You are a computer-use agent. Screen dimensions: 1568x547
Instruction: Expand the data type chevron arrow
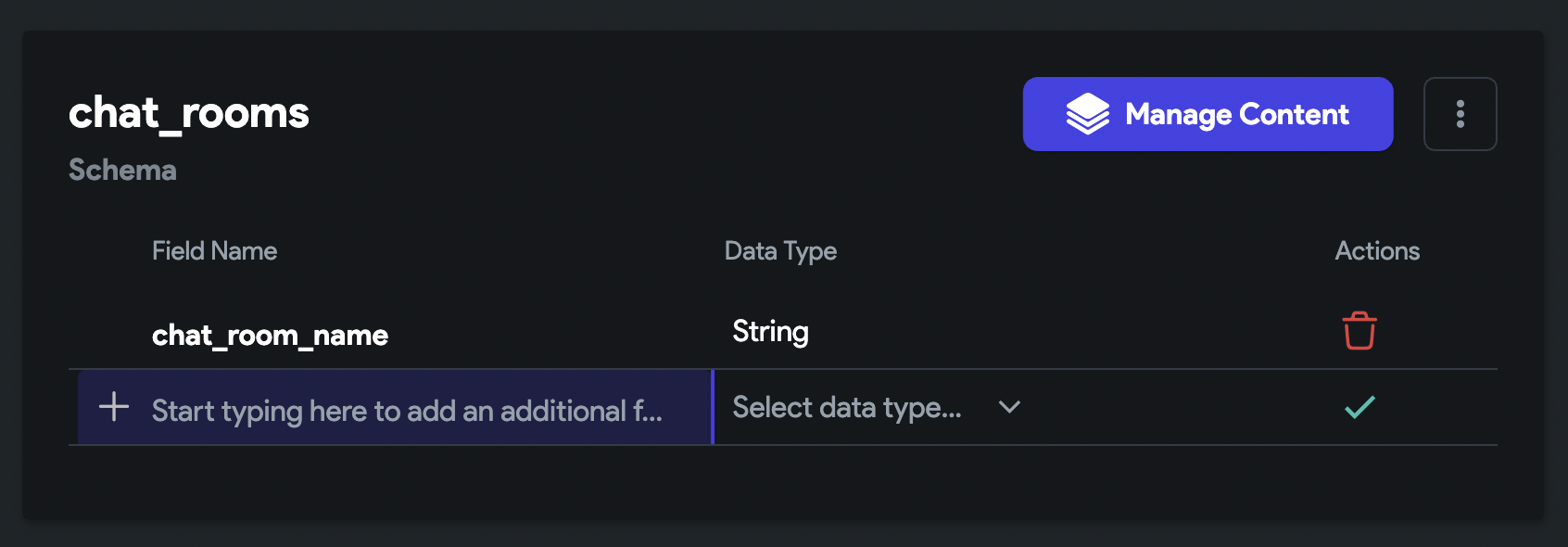[1009, 407]
